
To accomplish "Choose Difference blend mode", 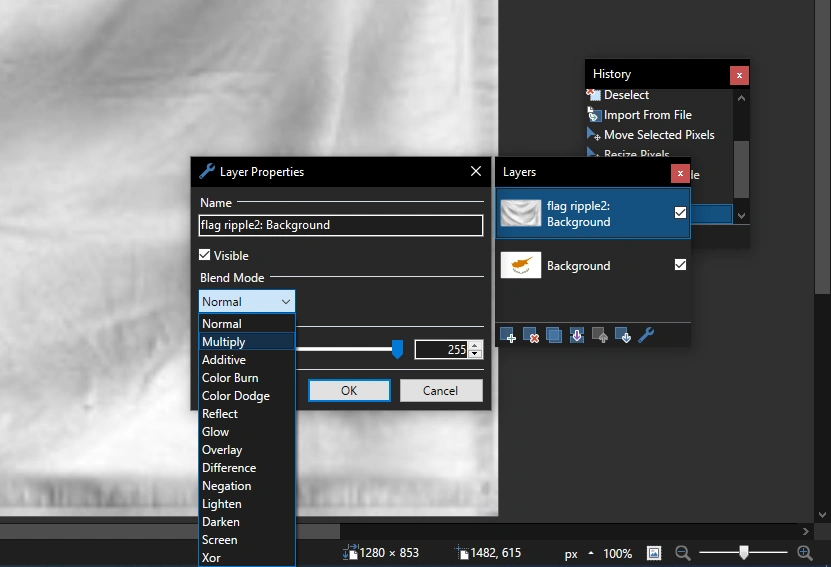I will 247,468.
